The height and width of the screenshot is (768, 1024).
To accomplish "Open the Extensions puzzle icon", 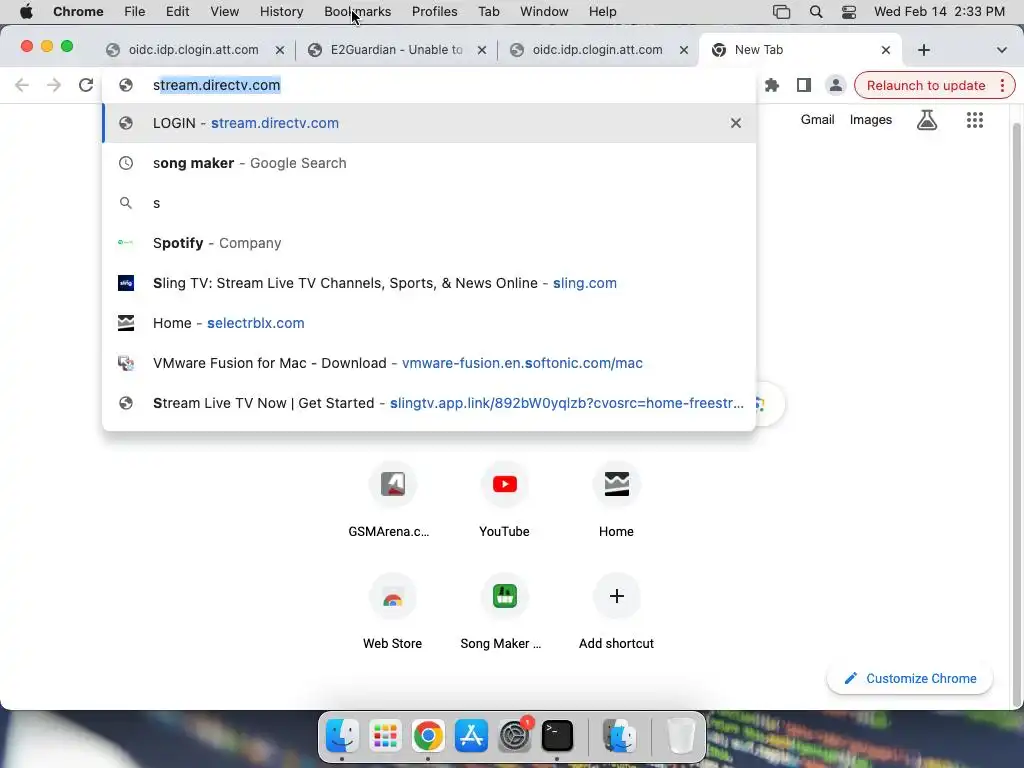I will point(772,86).
